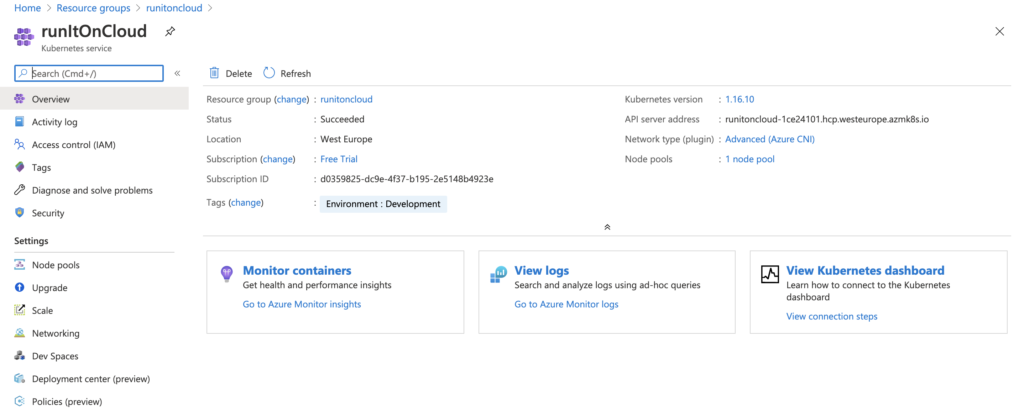Open the Scale settings item
The width and height of the screenshot is (1024, 417).
click(42, 311)
